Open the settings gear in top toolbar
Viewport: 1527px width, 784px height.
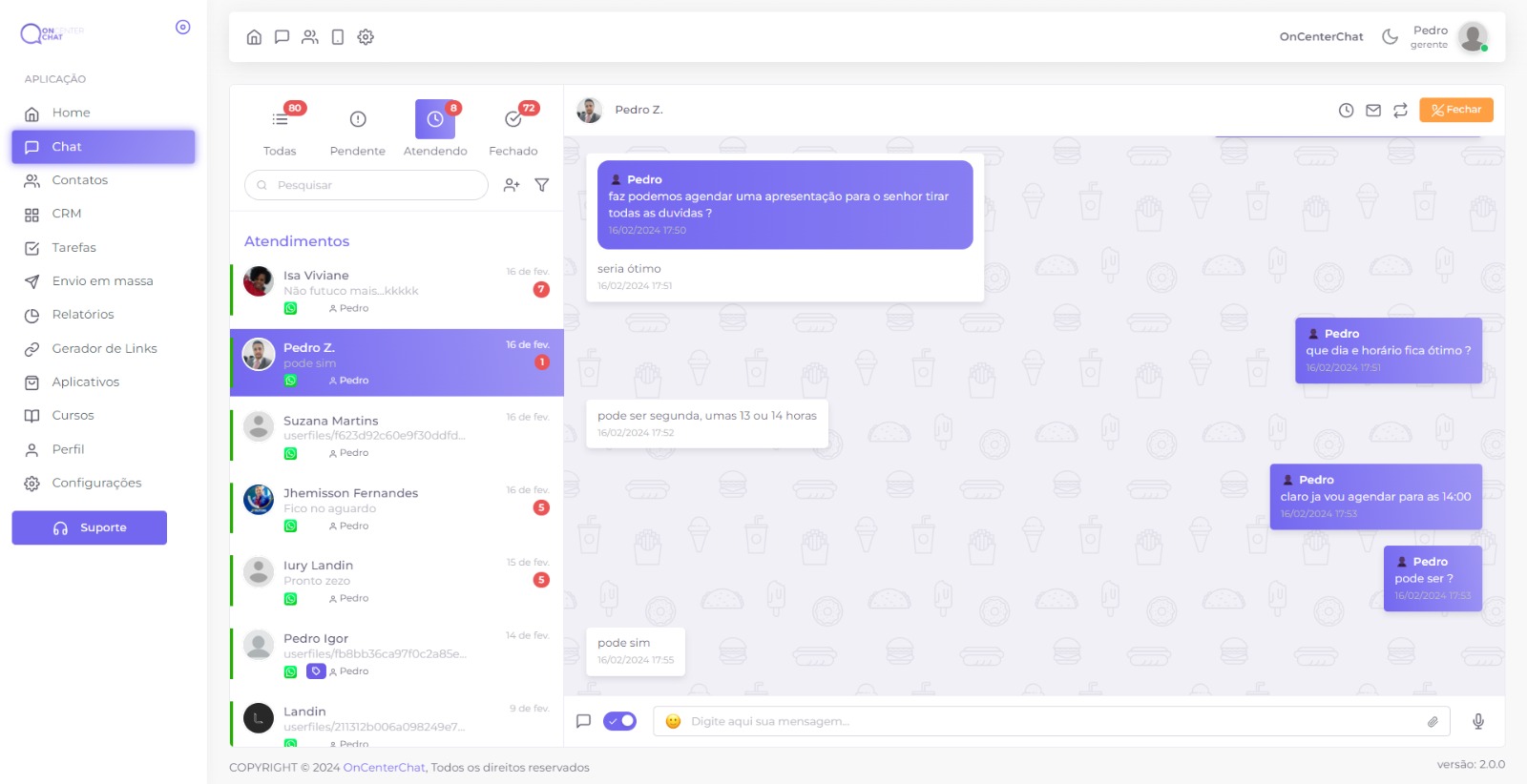click(366, 37)
